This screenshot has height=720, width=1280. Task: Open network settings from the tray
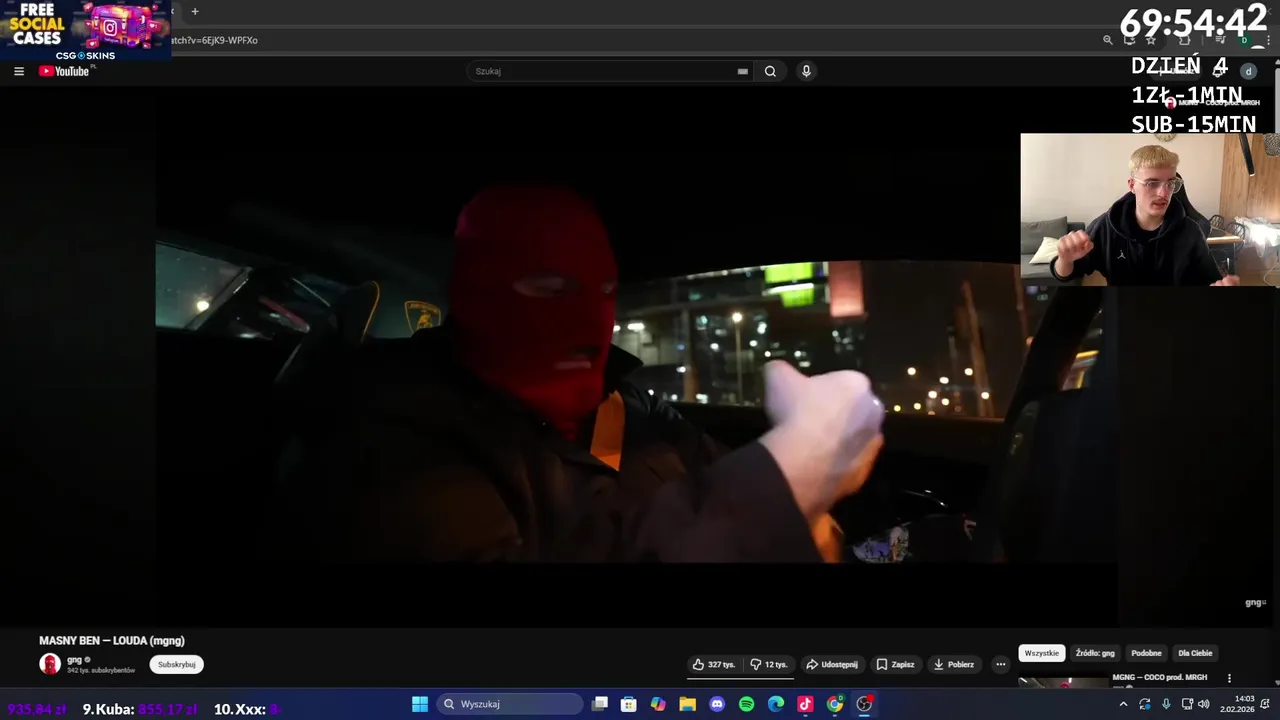click(x=1186, y=704)
